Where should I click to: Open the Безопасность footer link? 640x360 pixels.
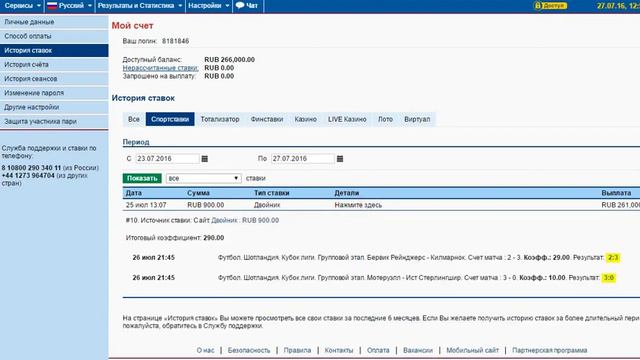(249, 350)
